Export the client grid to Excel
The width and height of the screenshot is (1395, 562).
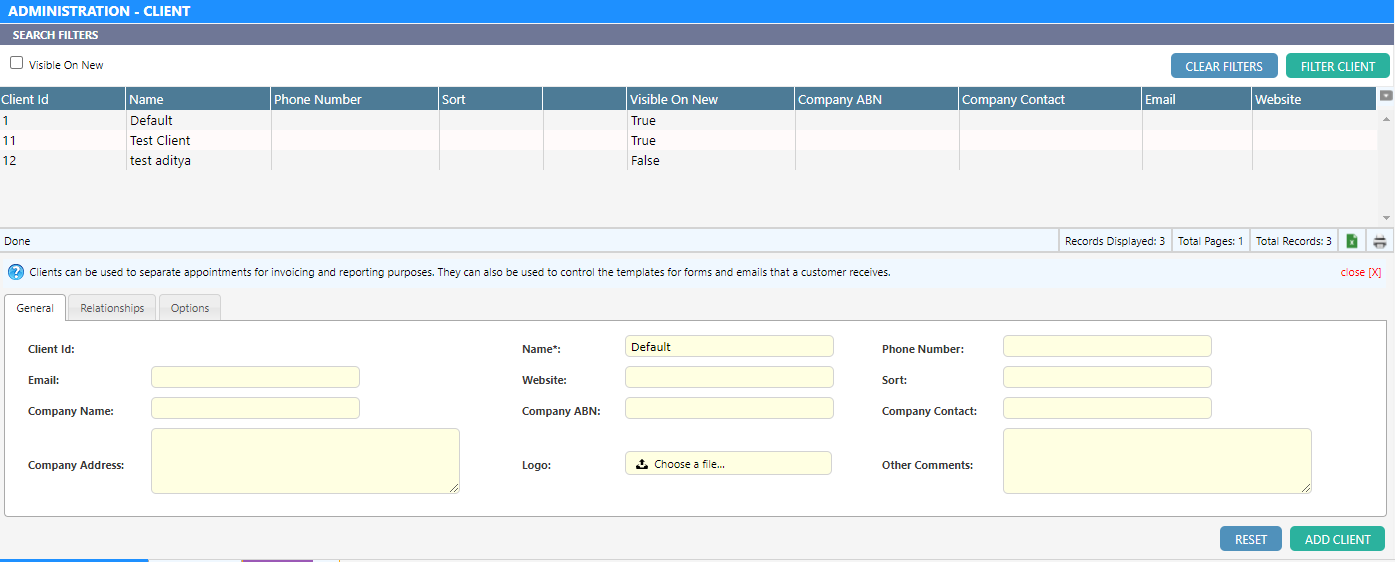pyautogui.click(x=1352, y=241)
